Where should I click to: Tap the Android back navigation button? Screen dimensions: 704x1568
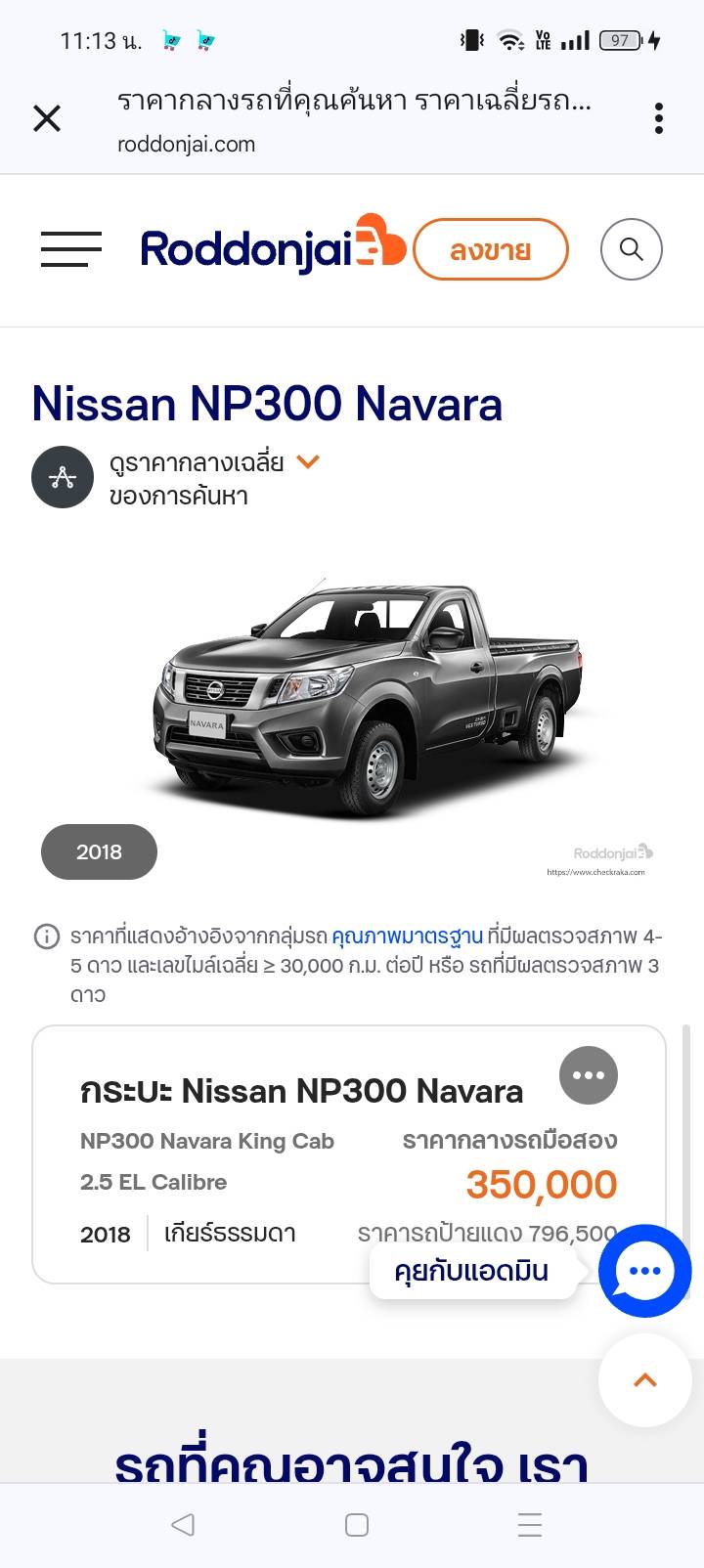click(183, 1525)
